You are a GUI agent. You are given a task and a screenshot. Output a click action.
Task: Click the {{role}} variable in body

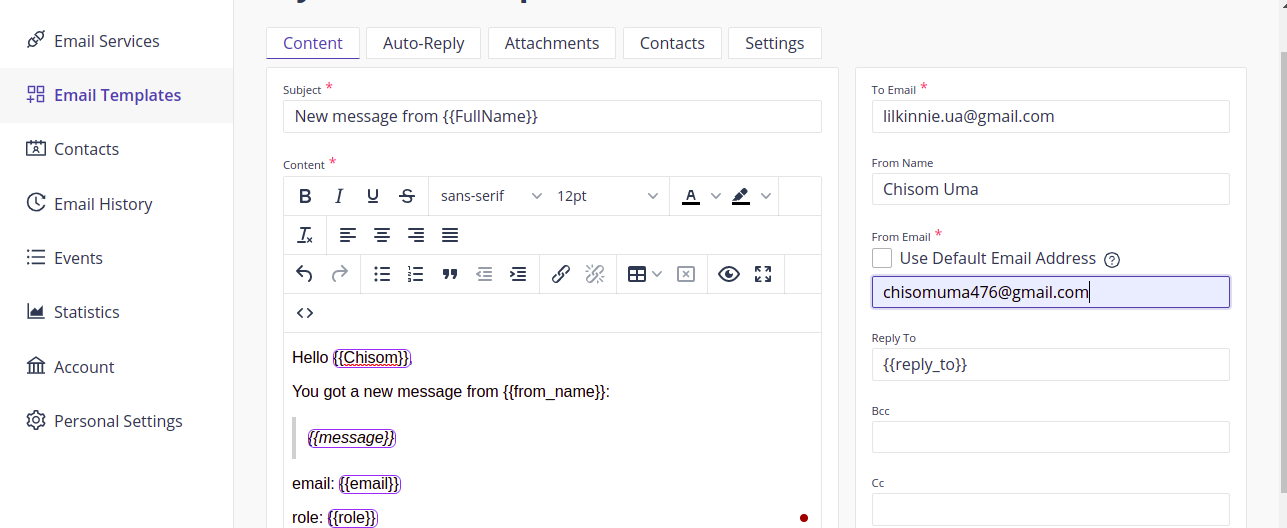pos(353,518)
